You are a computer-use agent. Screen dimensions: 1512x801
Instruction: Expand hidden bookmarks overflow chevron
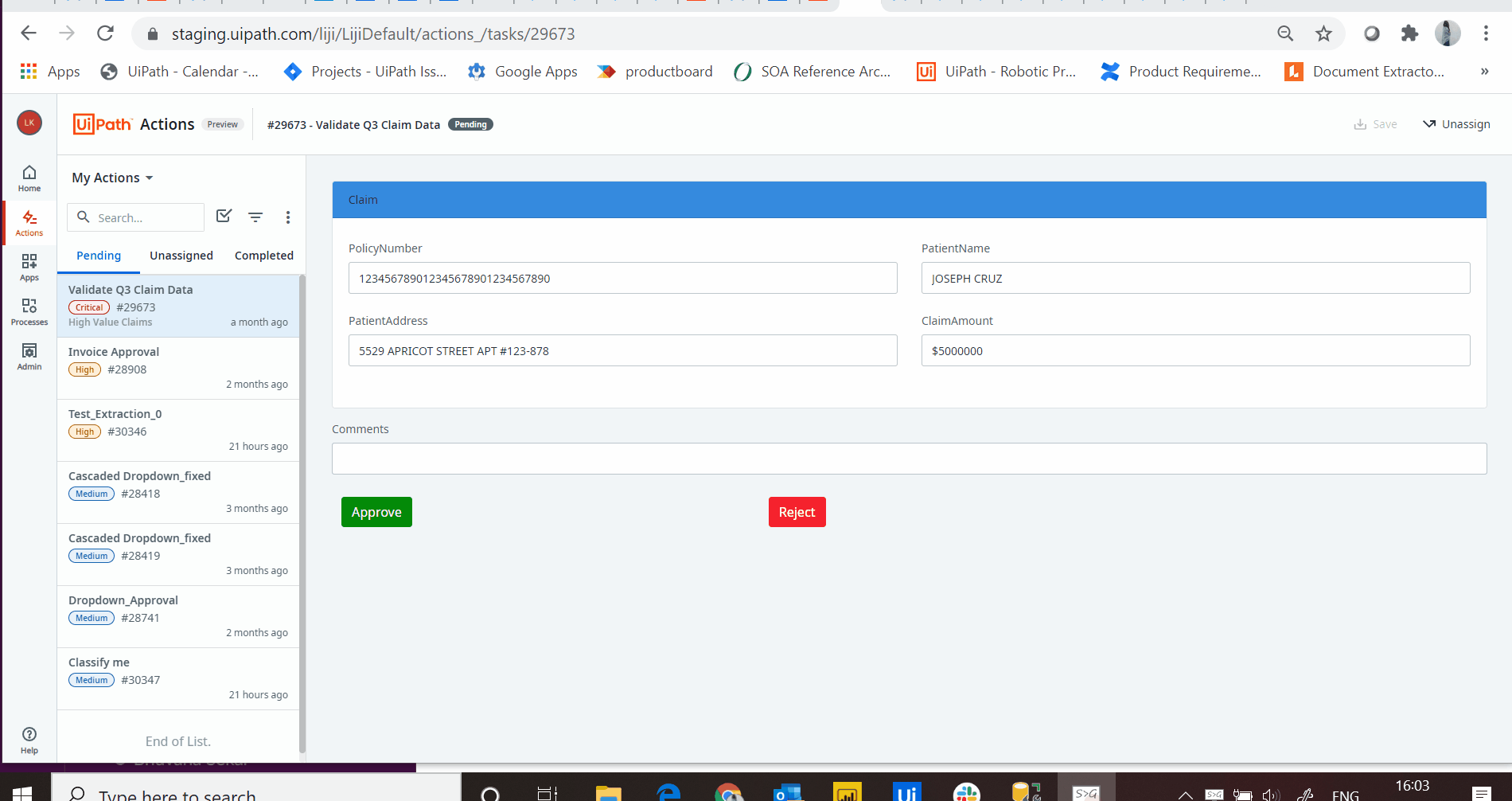1484,72
